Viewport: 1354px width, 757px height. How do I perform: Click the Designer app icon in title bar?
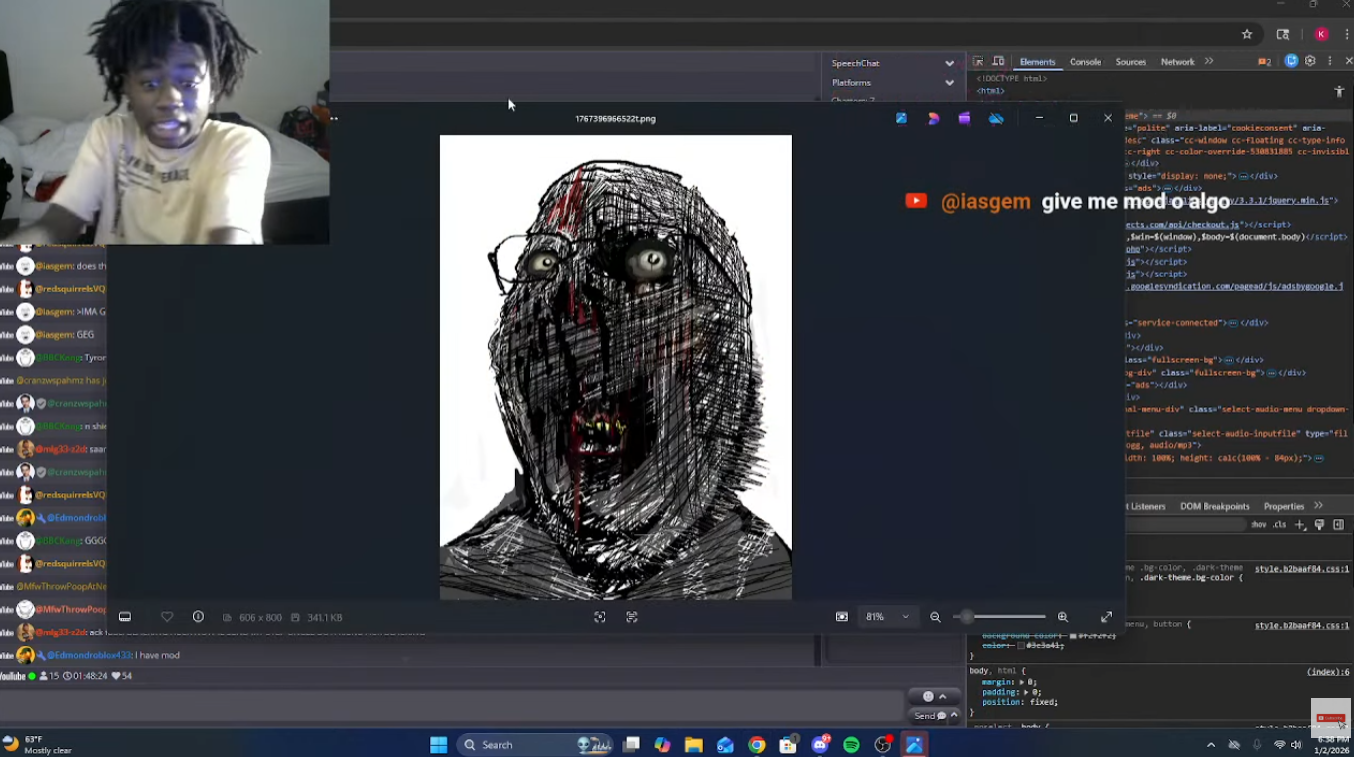[933, 118]
